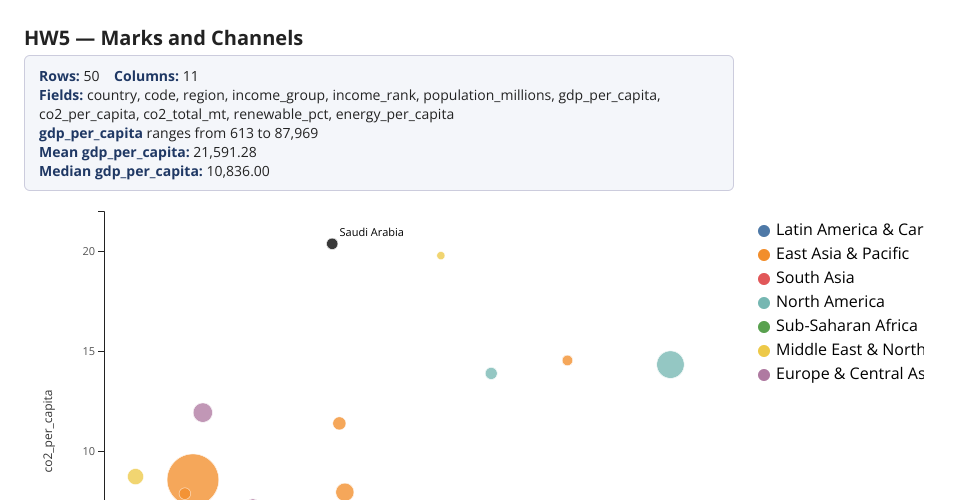Select the largest orange bubble in chart
This screenshot has width=960, height=500.
point(193,480)
